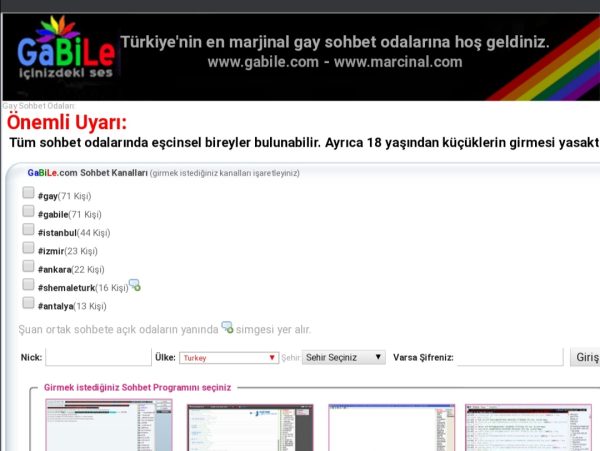Click the #ankara(22 Kişi) channel label

tap(71, 270)
